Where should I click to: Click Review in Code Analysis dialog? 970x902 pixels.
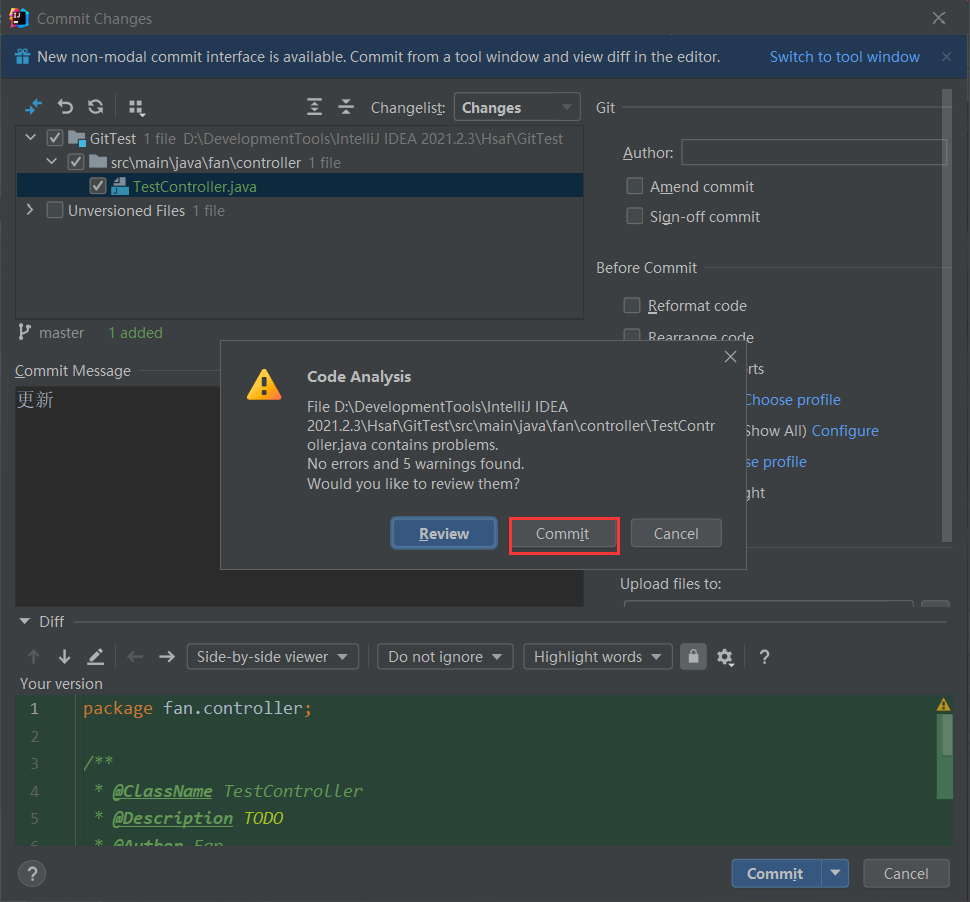(x=444, y=533)
